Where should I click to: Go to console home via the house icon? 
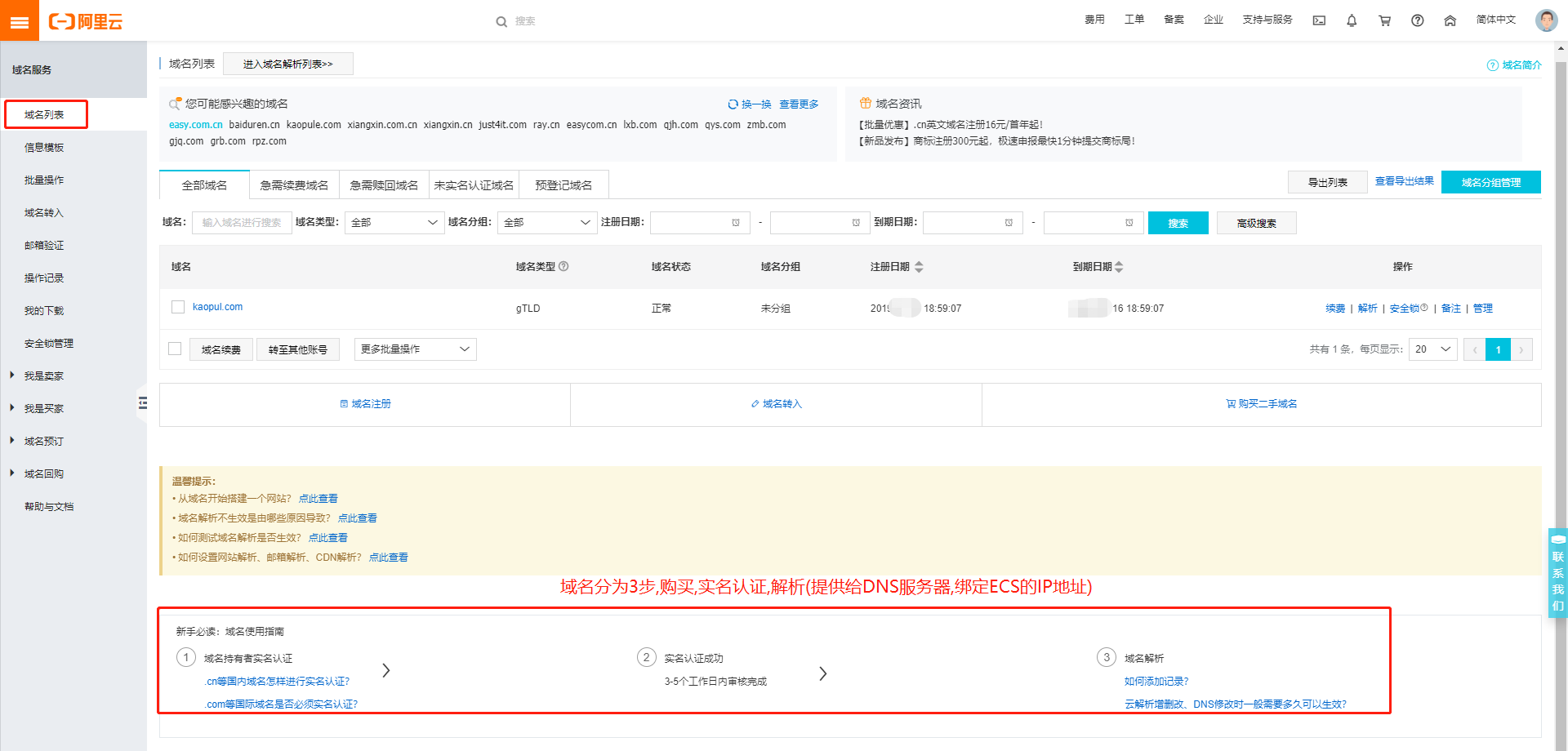(1450, 20)
